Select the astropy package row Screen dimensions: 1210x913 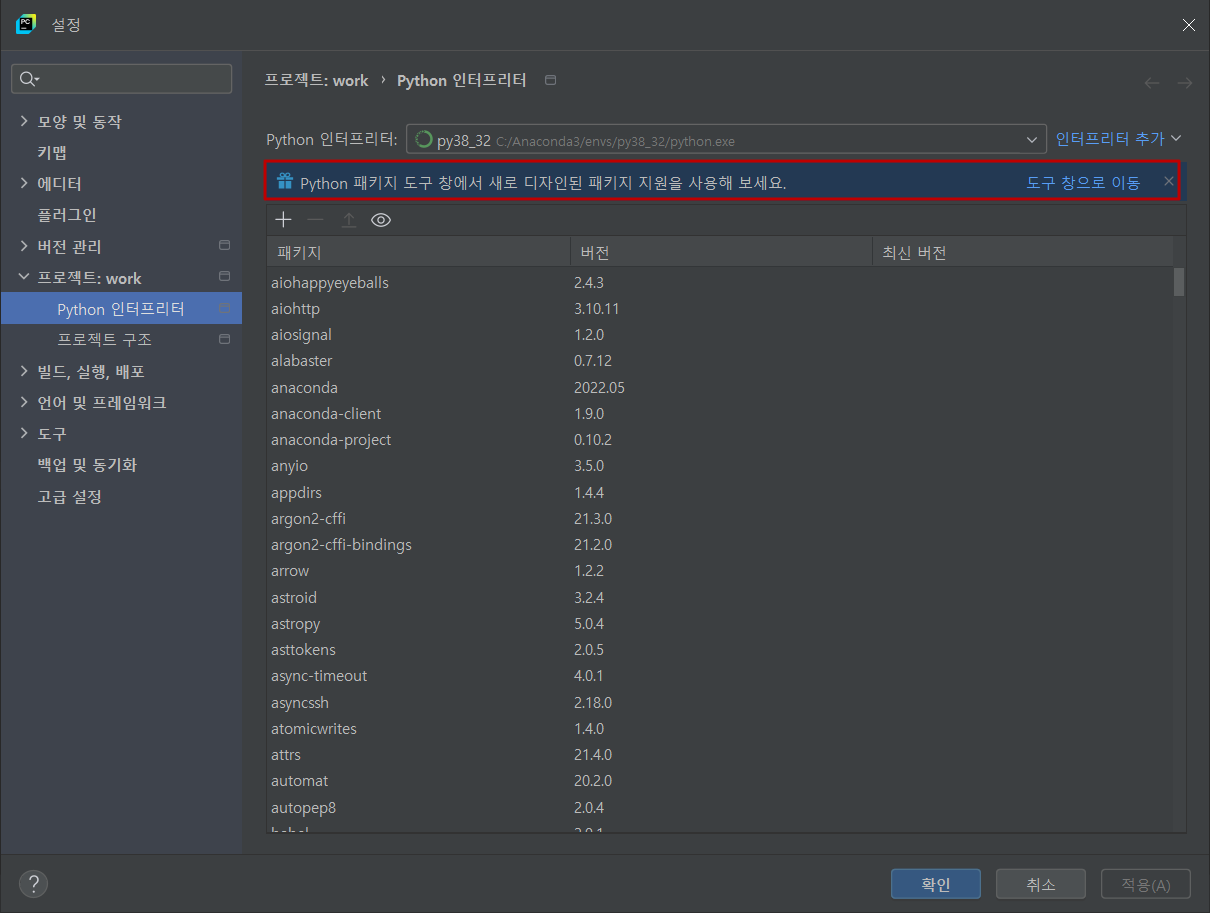click(x=720, y=624)
